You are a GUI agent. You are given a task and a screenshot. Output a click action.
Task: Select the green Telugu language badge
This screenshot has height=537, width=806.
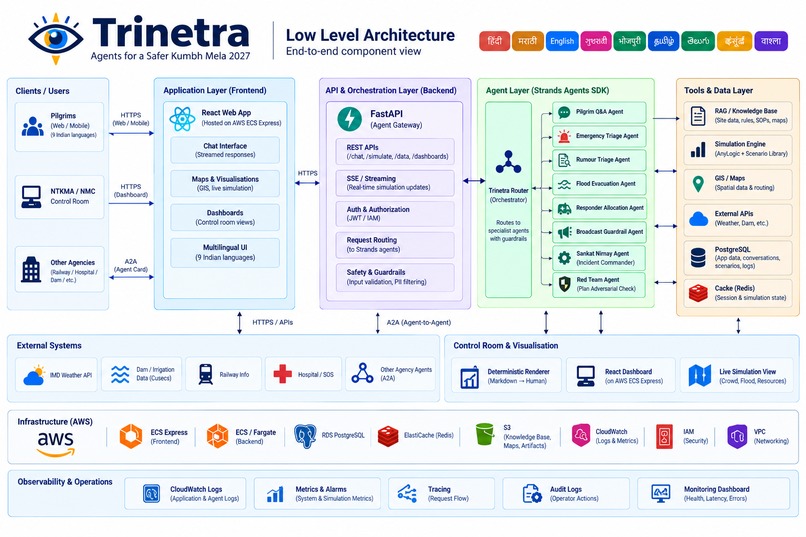point(698,41)
